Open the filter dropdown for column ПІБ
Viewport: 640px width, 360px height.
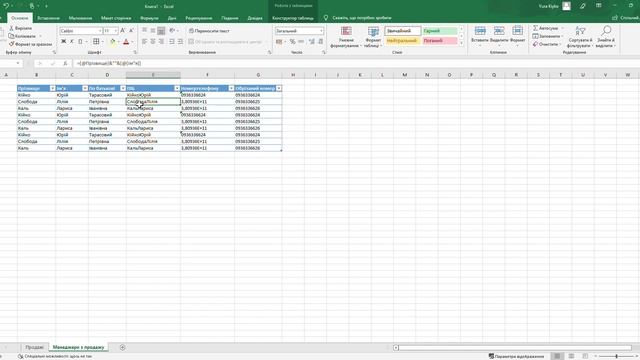[177, 88]
